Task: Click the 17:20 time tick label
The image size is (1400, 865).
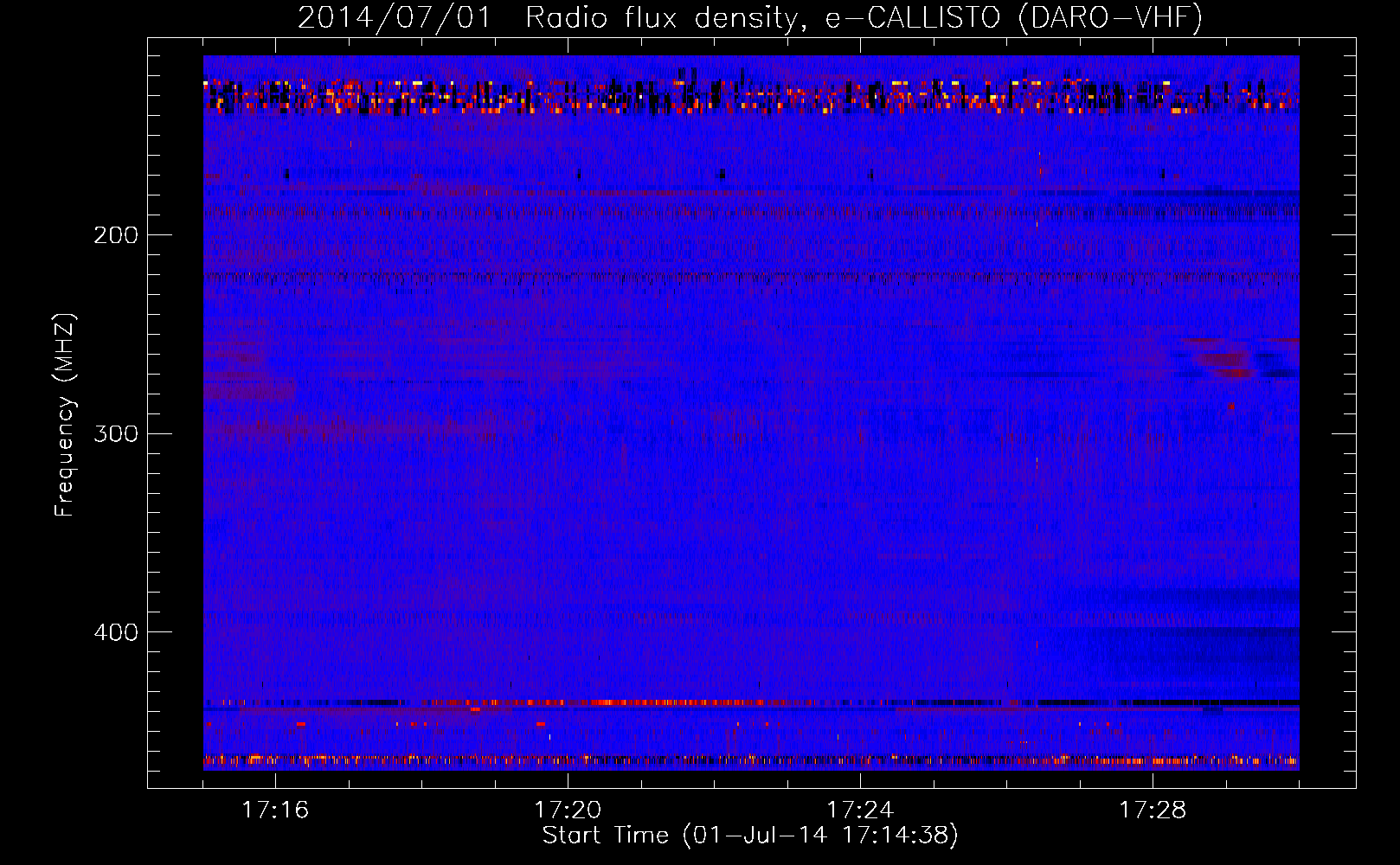Action: coord(568,810)
